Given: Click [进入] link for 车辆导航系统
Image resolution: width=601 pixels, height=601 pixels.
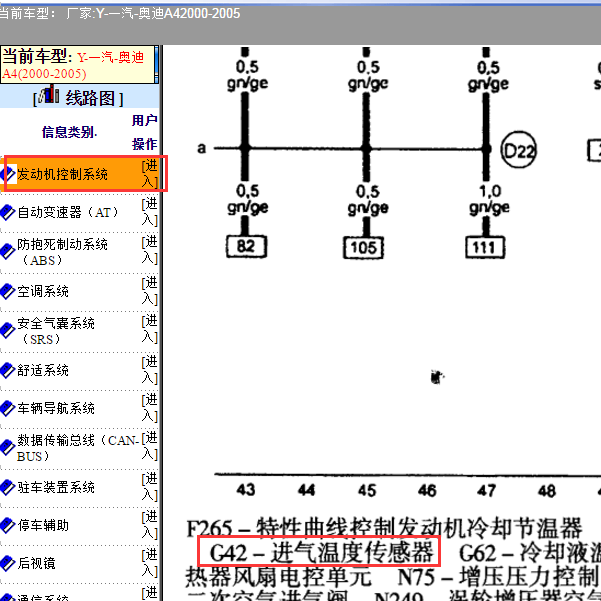Looking at the screenshot, I should (x=149, y=408).
